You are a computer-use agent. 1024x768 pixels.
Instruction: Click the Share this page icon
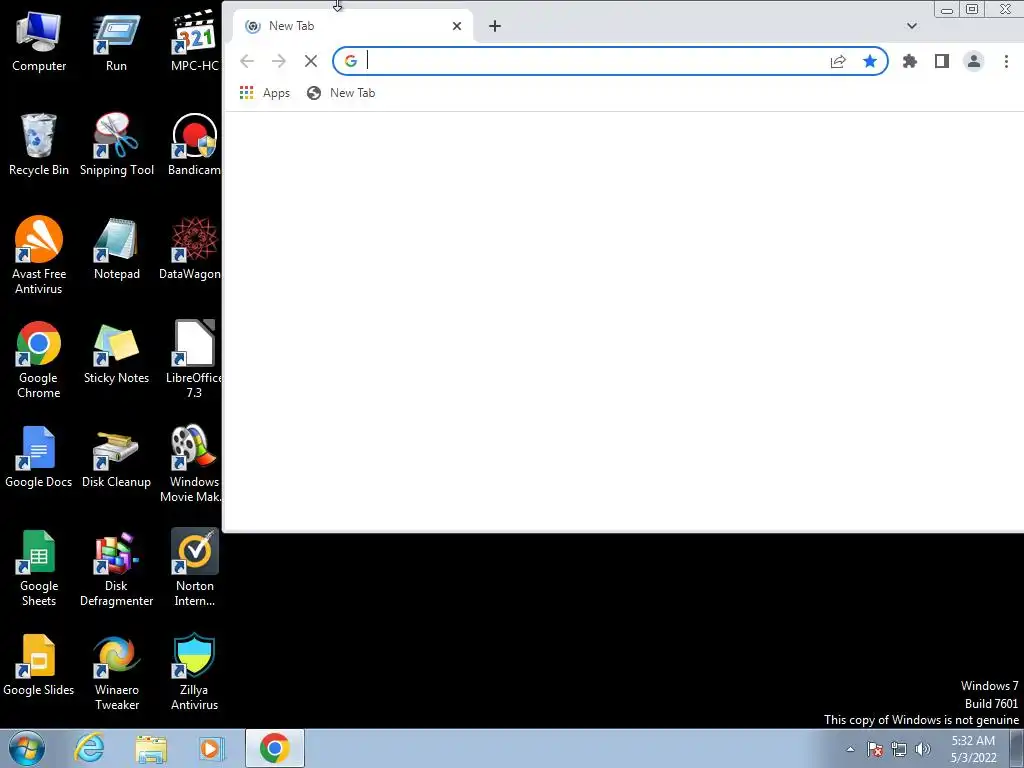pos(838,61)
